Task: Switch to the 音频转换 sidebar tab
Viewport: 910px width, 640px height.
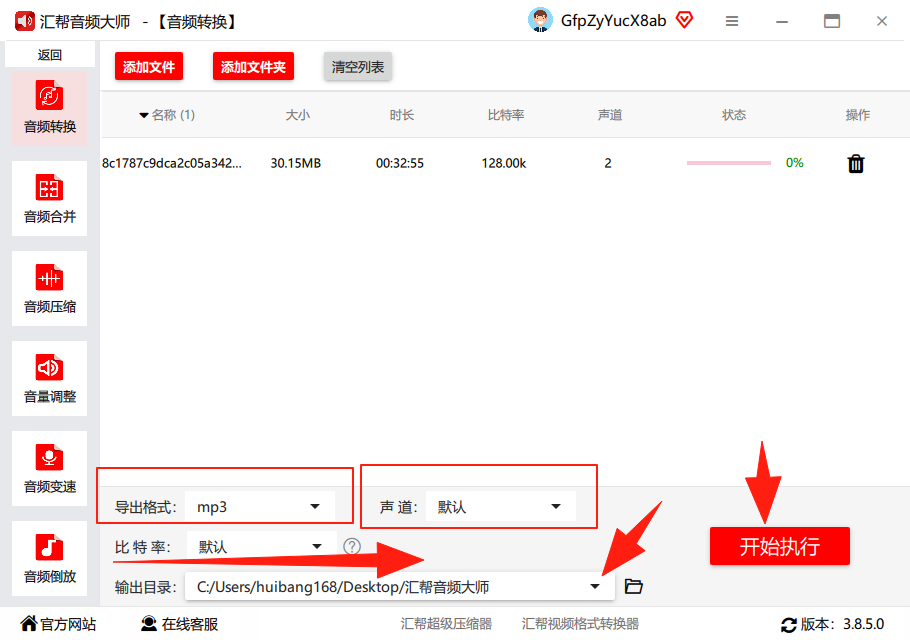Action: click(x=49, y=109)
